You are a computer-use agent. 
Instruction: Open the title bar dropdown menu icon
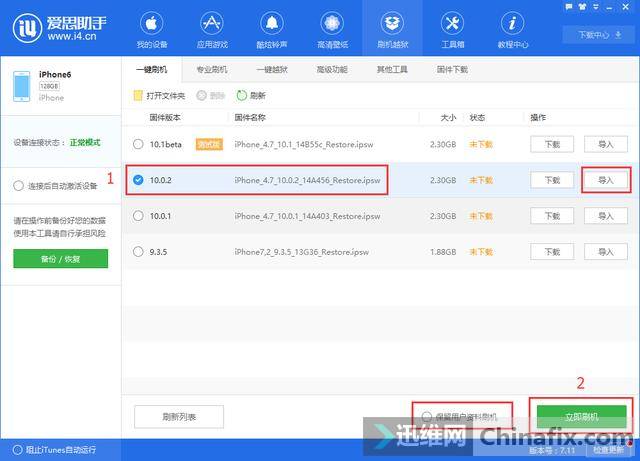click(x=596, y=7)
